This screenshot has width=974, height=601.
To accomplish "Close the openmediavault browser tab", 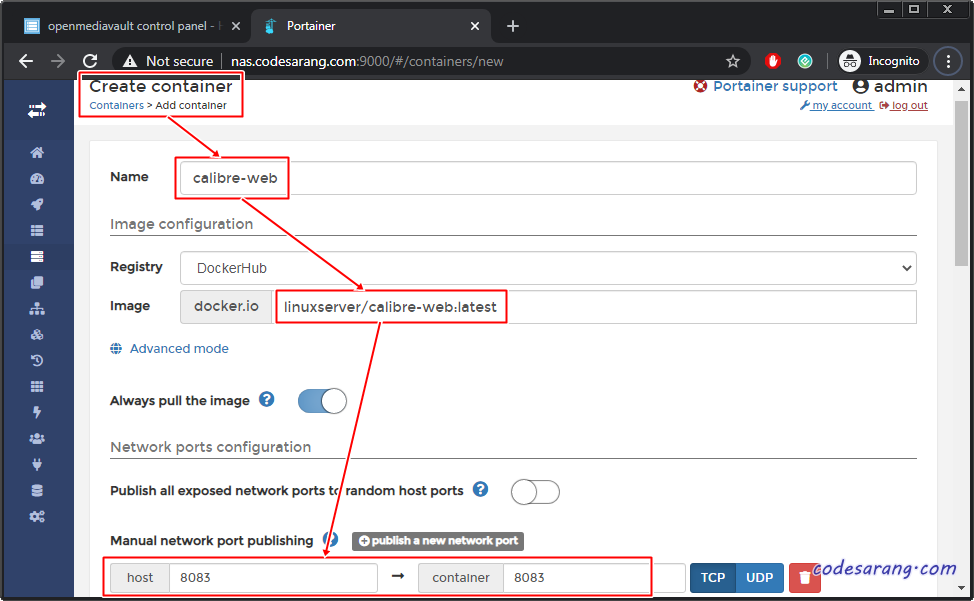I will (x=235, y=26).
